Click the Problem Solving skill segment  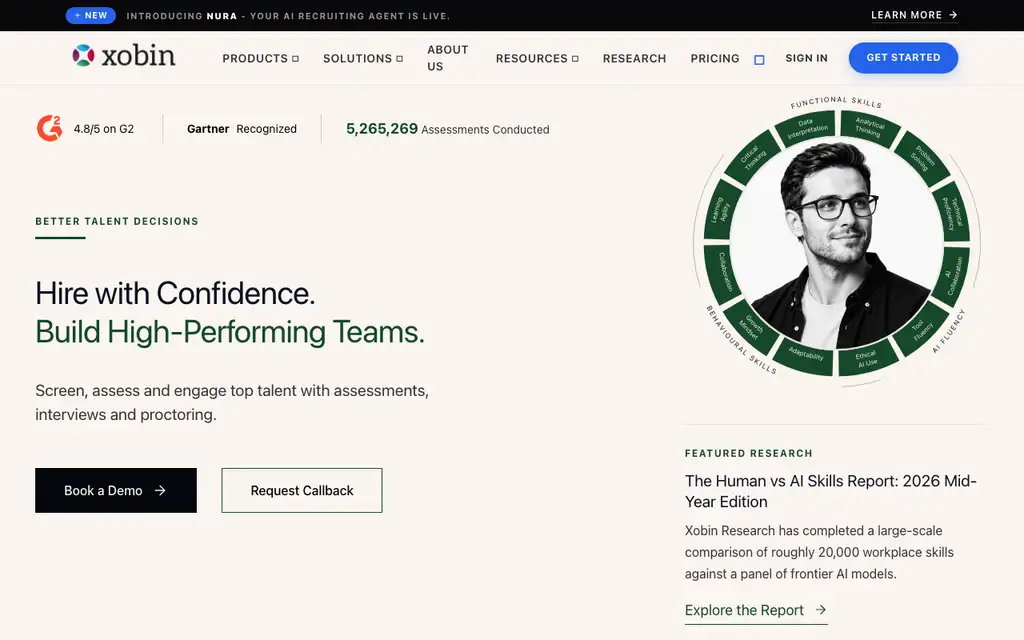(x=921, y=158)
